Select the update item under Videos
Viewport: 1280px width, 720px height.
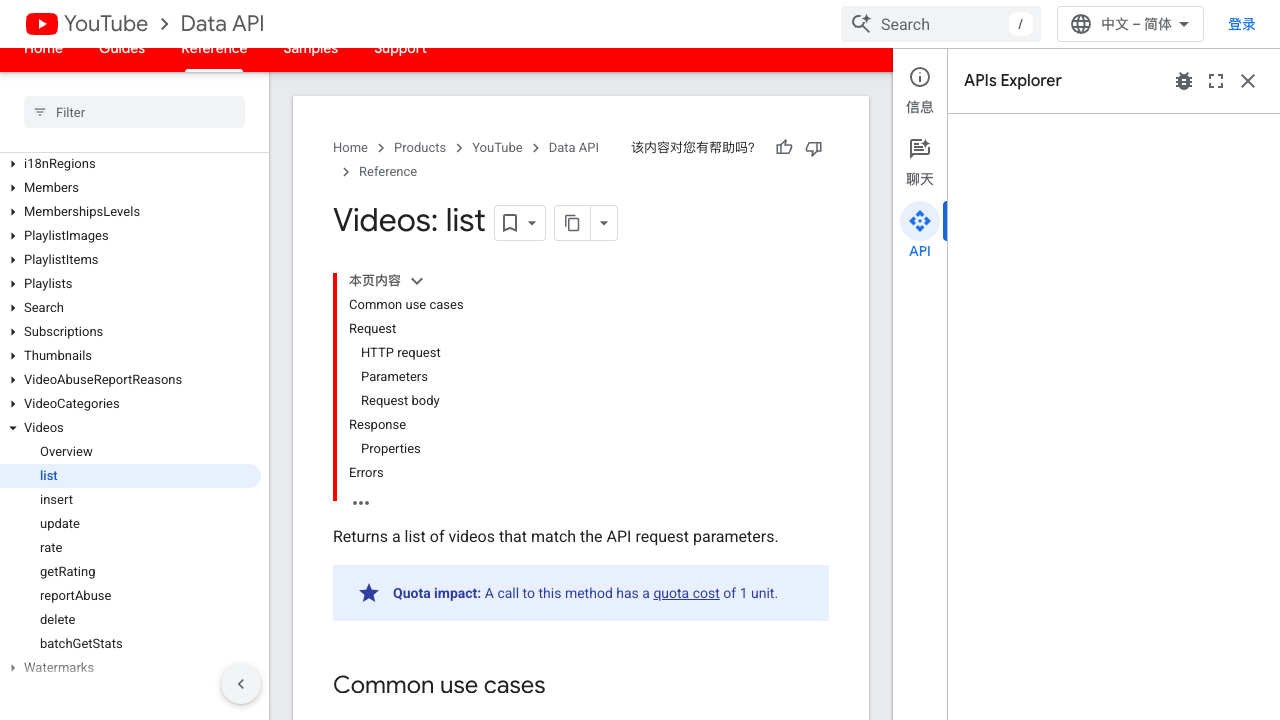coord(60,524)
